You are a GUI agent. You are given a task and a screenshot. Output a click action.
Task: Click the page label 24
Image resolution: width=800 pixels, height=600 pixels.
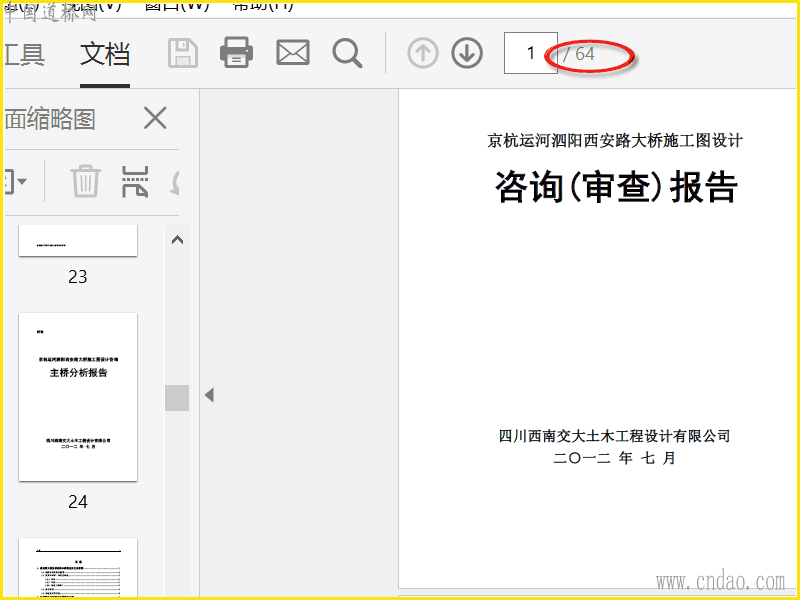(78, 502)
